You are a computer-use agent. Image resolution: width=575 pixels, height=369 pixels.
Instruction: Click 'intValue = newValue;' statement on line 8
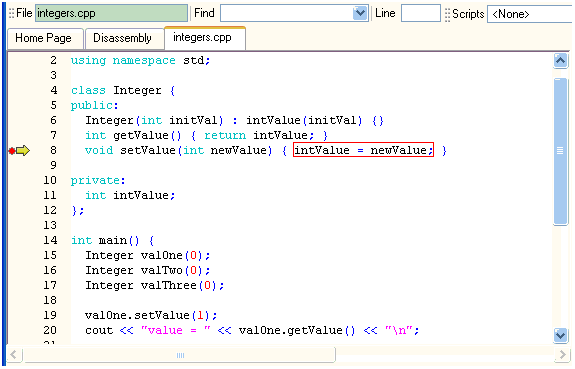click(x=363, y=150)
